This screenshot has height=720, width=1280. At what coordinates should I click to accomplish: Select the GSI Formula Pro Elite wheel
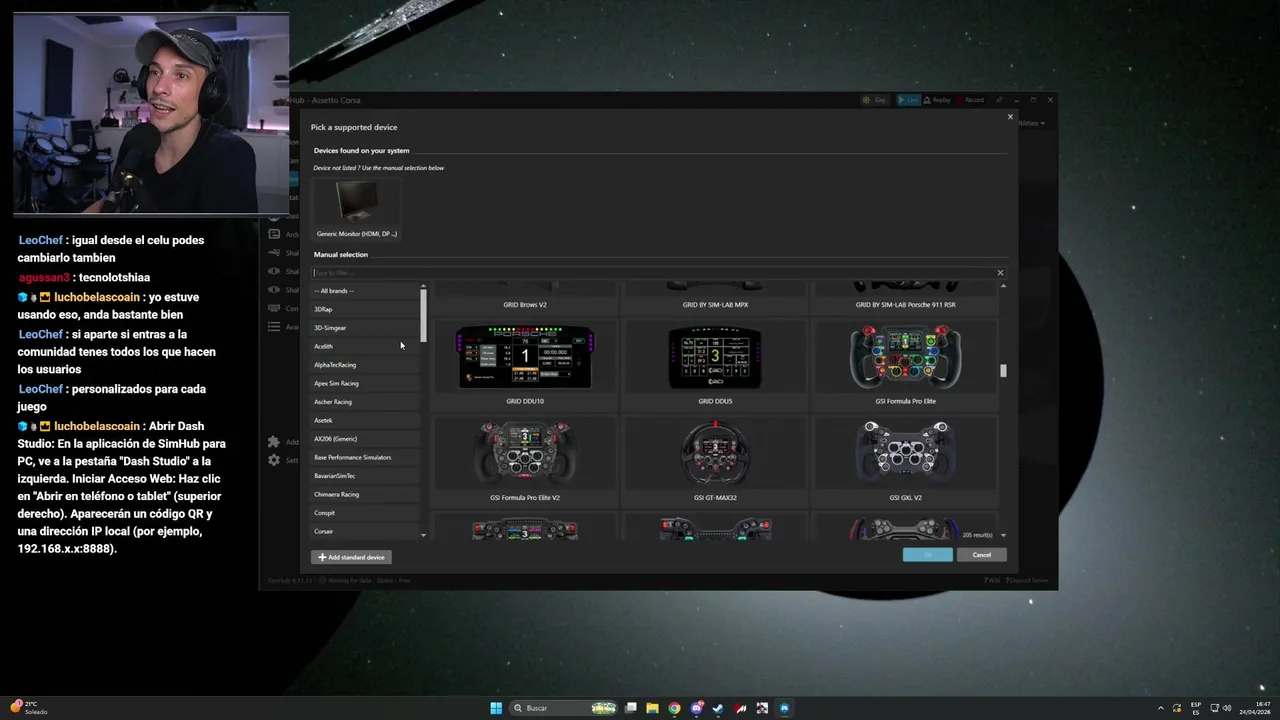click(x=905, y=364)
